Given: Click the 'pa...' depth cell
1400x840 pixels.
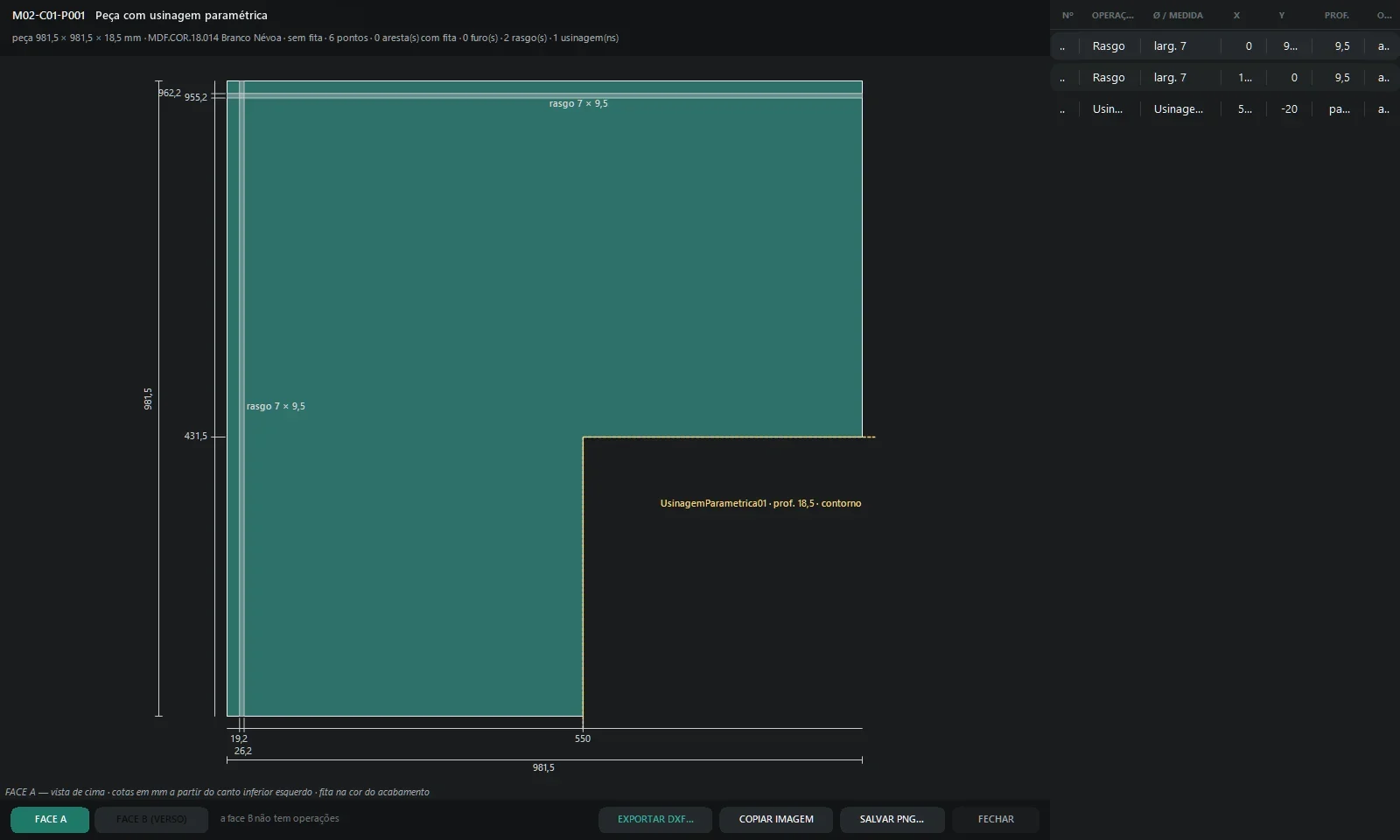Looking at the screenshot, I should point(1339,109).
